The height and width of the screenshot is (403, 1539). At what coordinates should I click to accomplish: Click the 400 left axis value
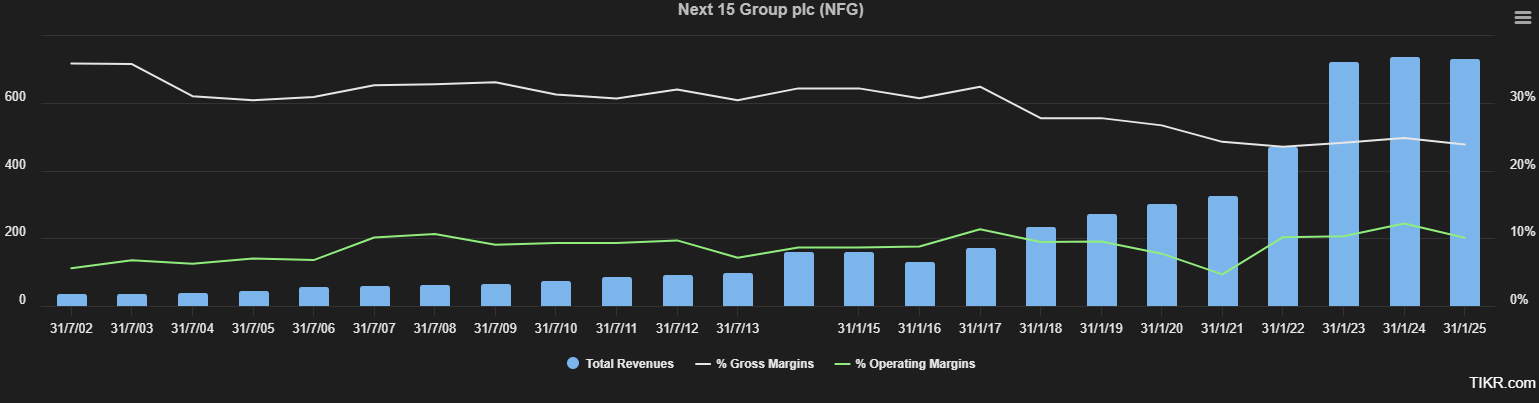click(x=15, y=165)
